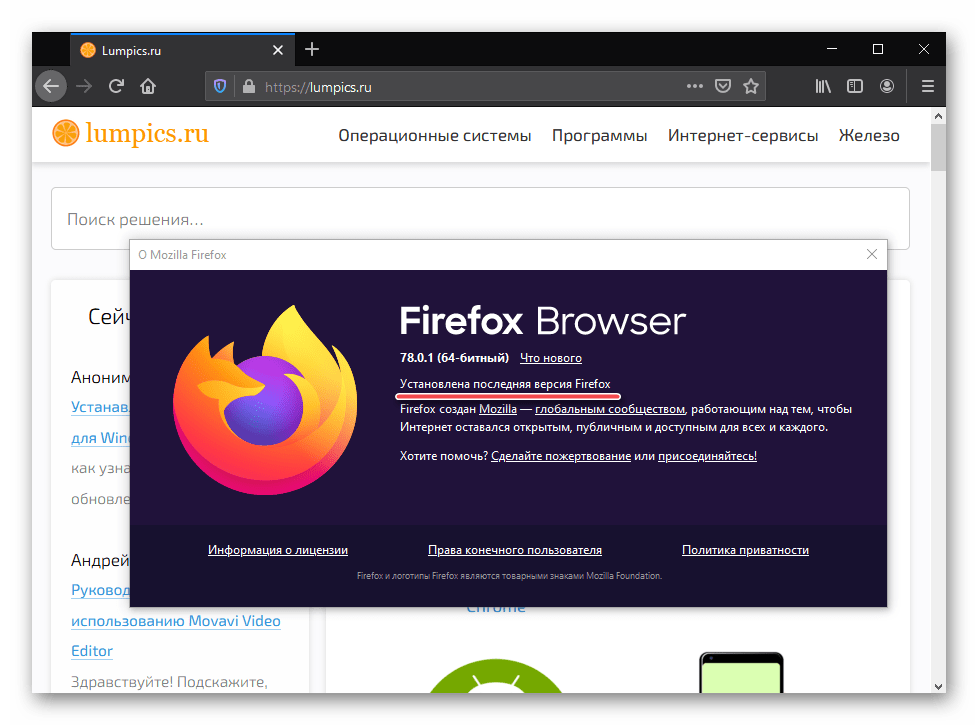The image size is (978, 725).
Task: Select the Lumpics.ru browser tab
Action: pos(170,50)
